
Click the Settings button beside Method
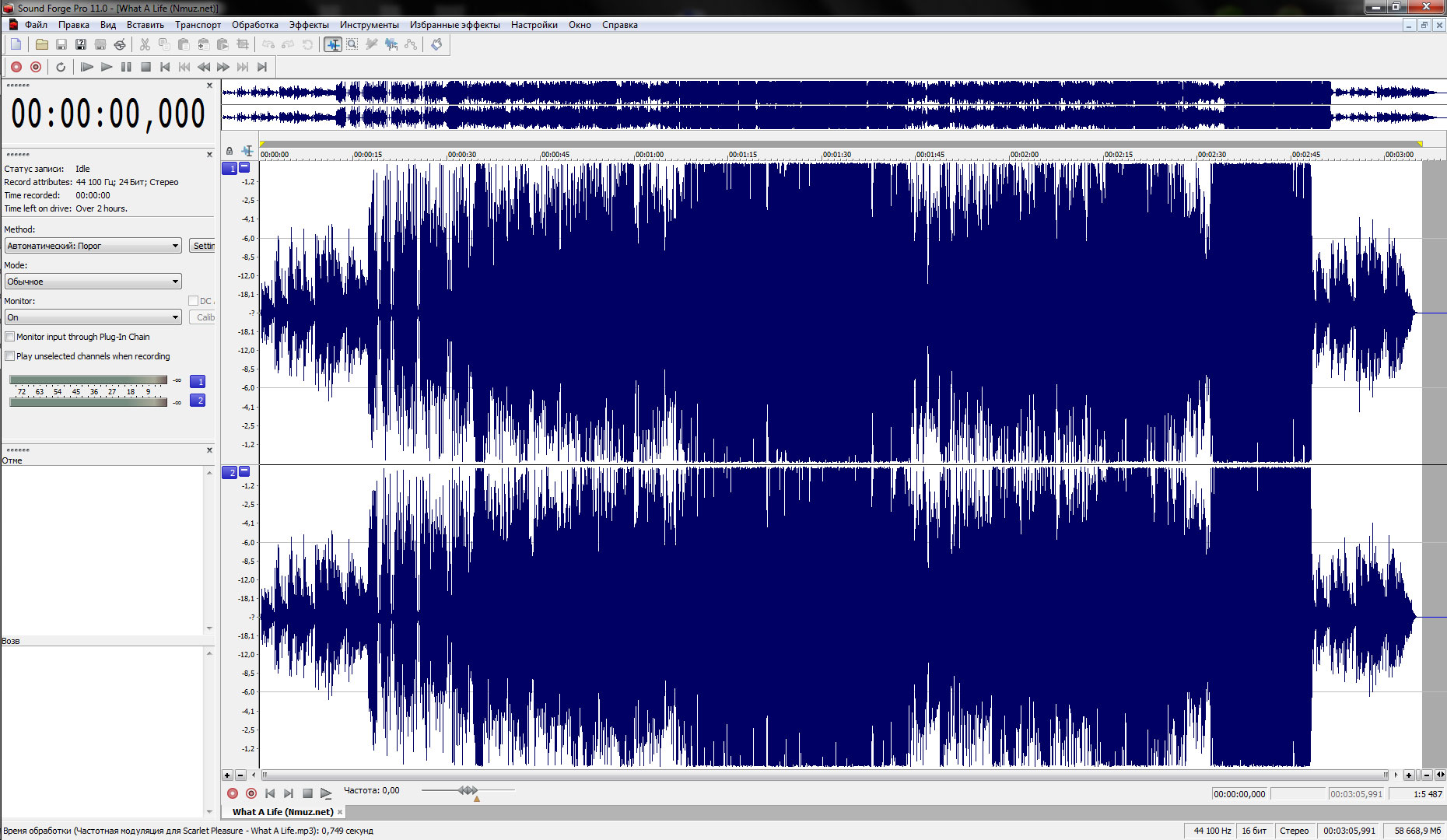(x=202, y=246)
